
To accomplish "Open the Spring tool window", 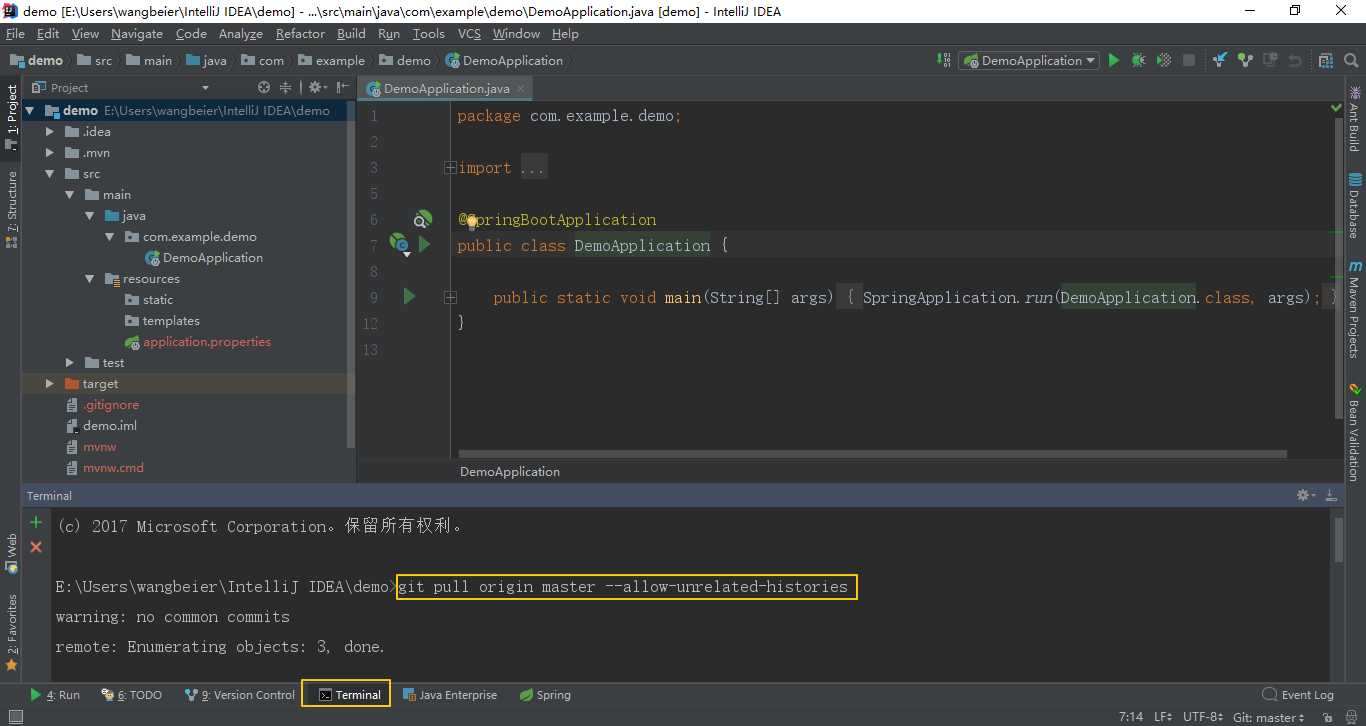I will tap(545, 694).
